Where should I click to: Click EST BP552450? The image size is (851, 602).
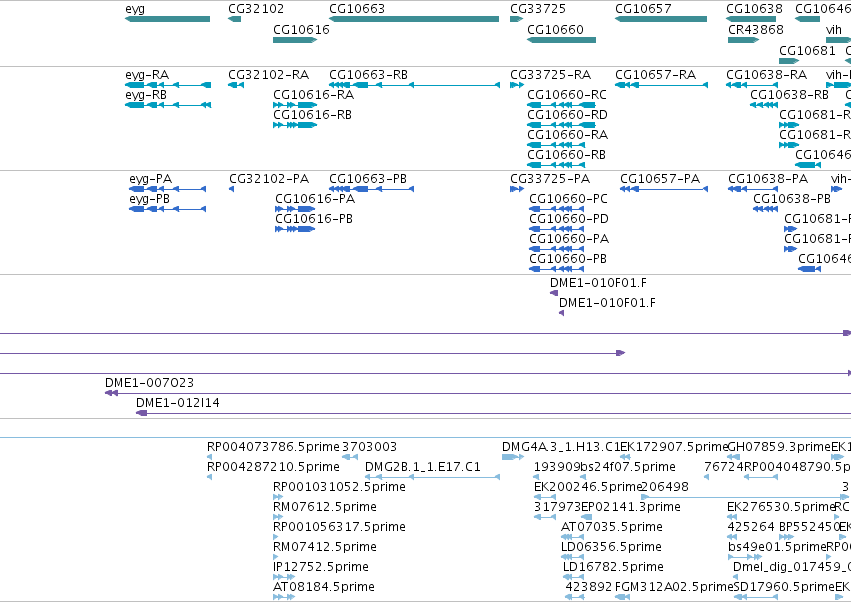click(809, 527)
